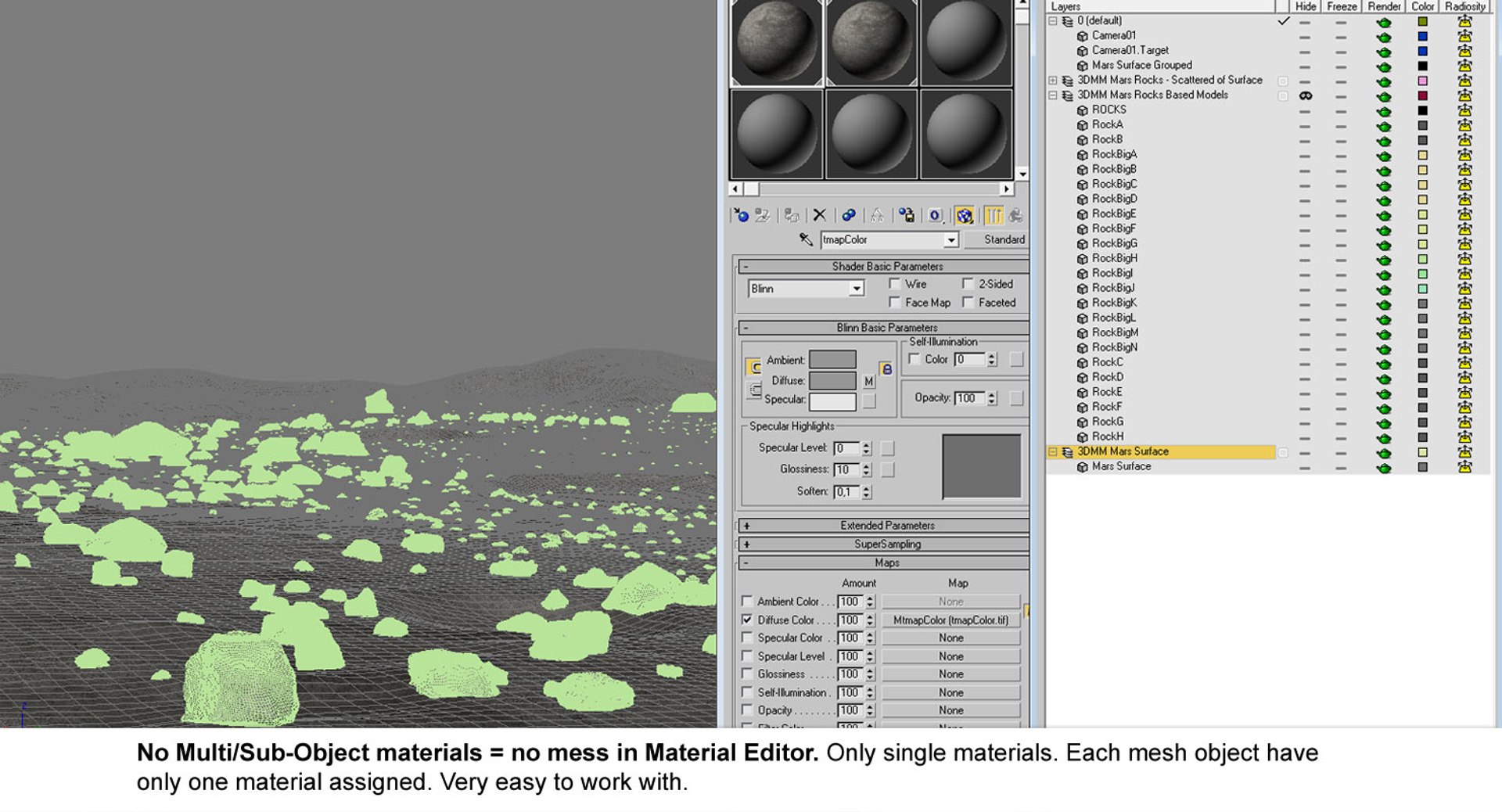Click the Get Material icon
The height and width of the screenshot is (812, 1502).
pyautogui.click(x=741, y=215)
